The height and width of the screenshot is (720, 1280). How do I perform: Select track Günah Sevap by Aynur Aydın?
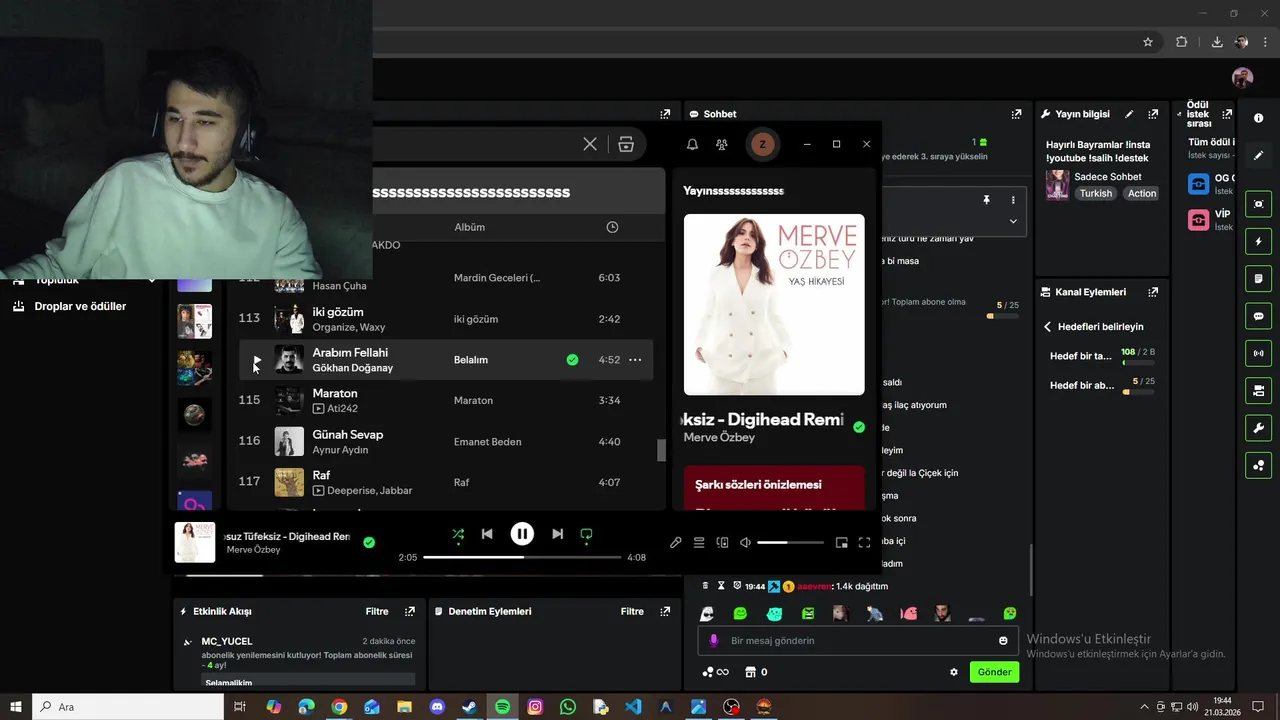445,441
